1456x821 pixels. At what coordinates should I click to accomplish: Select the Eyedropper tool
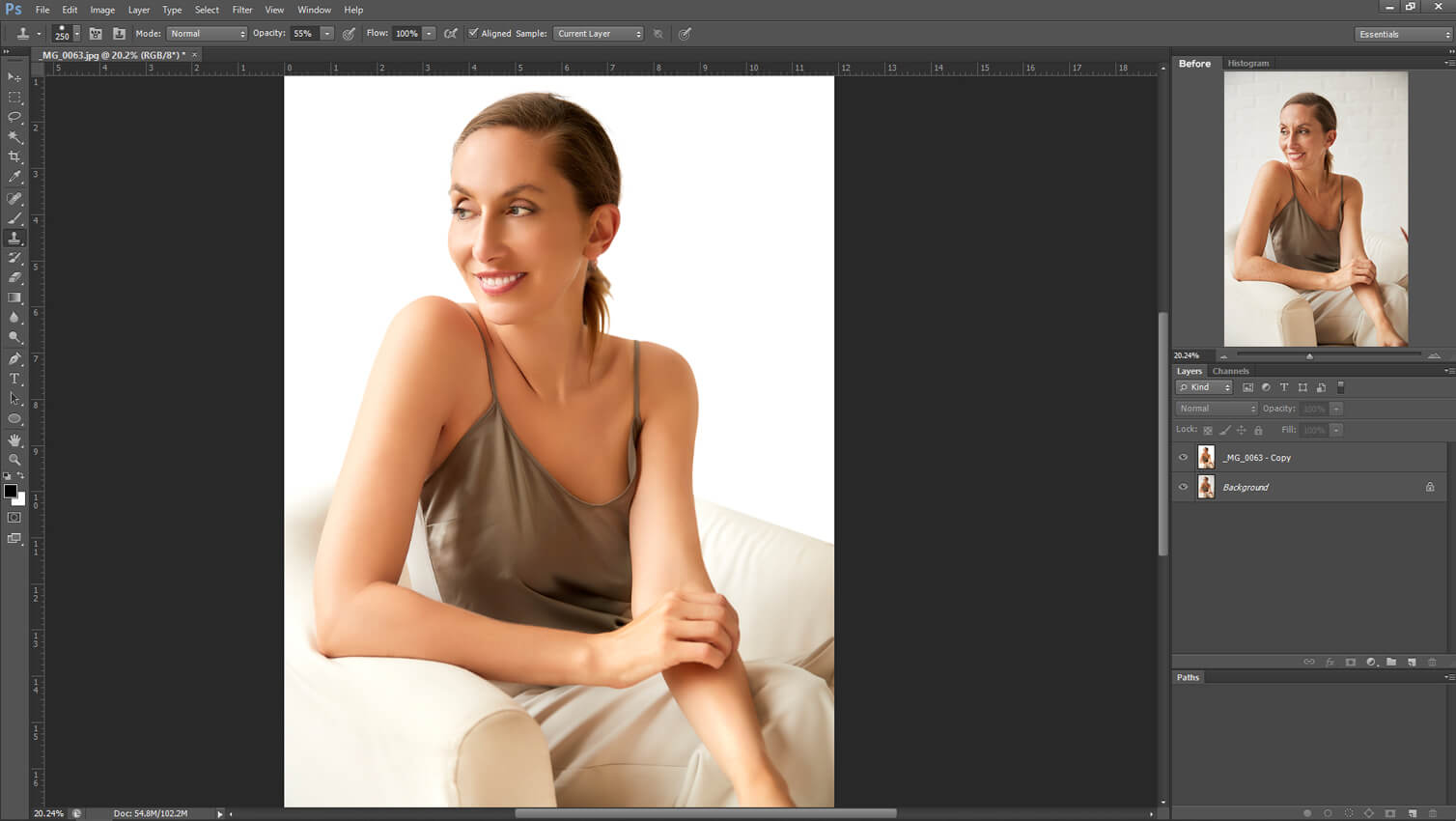click(x=14, y=177)
